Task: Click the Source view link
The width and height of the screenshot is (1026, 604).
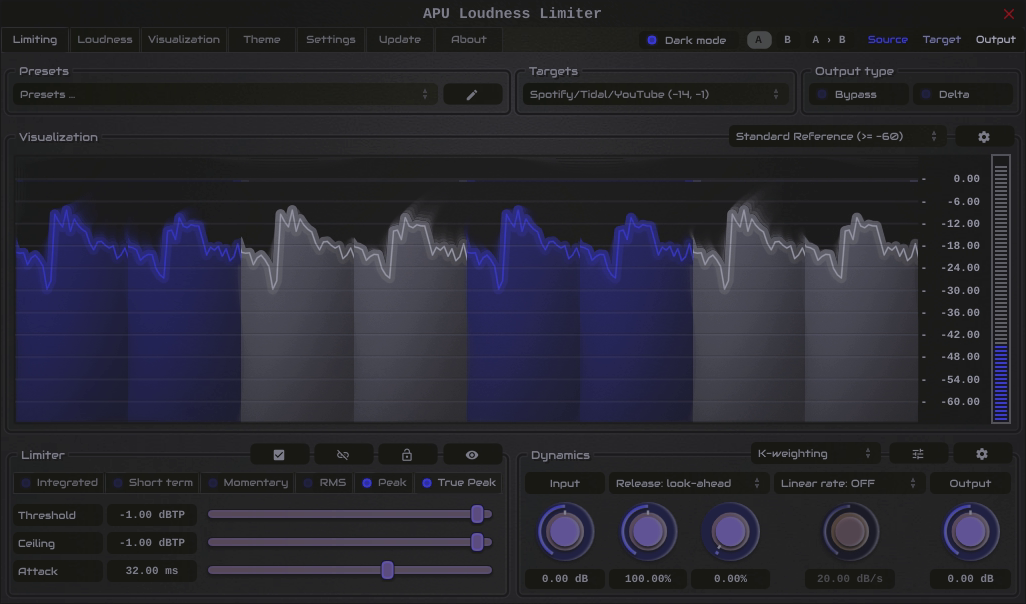Action: point(887,40)
